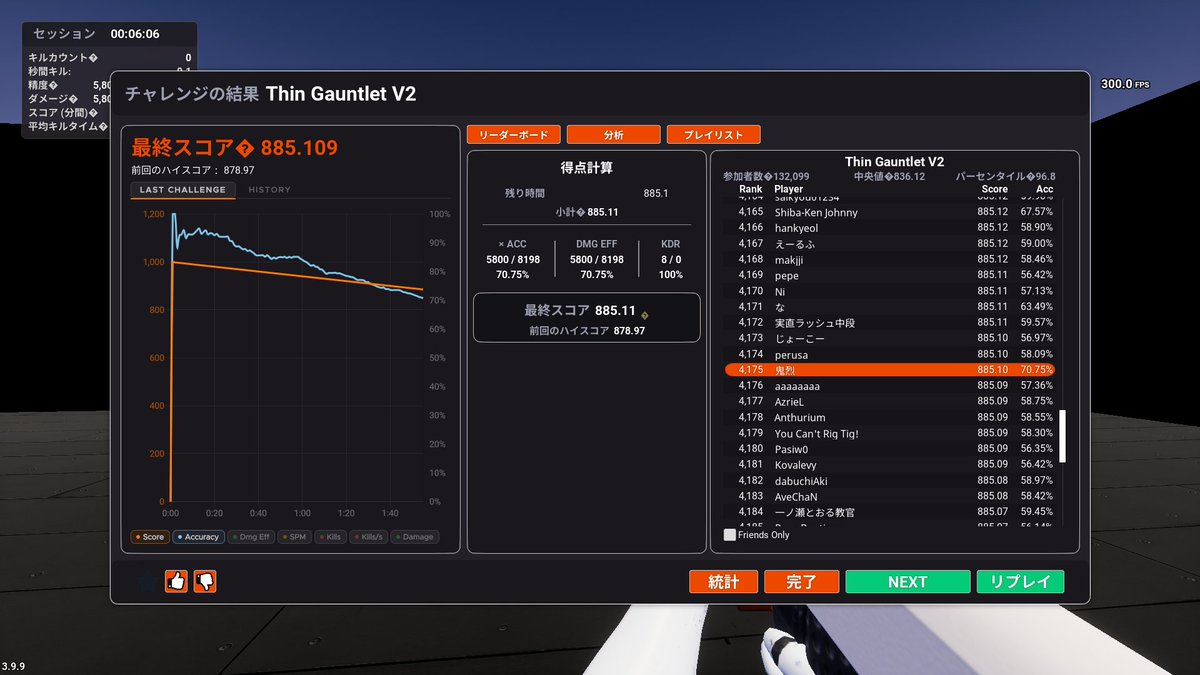Select player じょーこー in leaderboard
1200x675 pixels.
[x=890, y=339]
